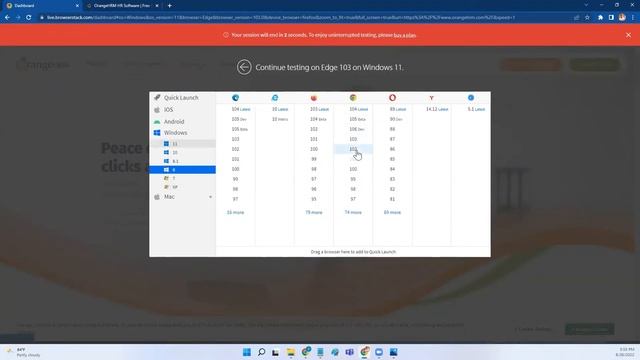The width and height of the screenshot is (640, 360).
Task: Select the Chrome browser icon
Action: click(353, 98)
